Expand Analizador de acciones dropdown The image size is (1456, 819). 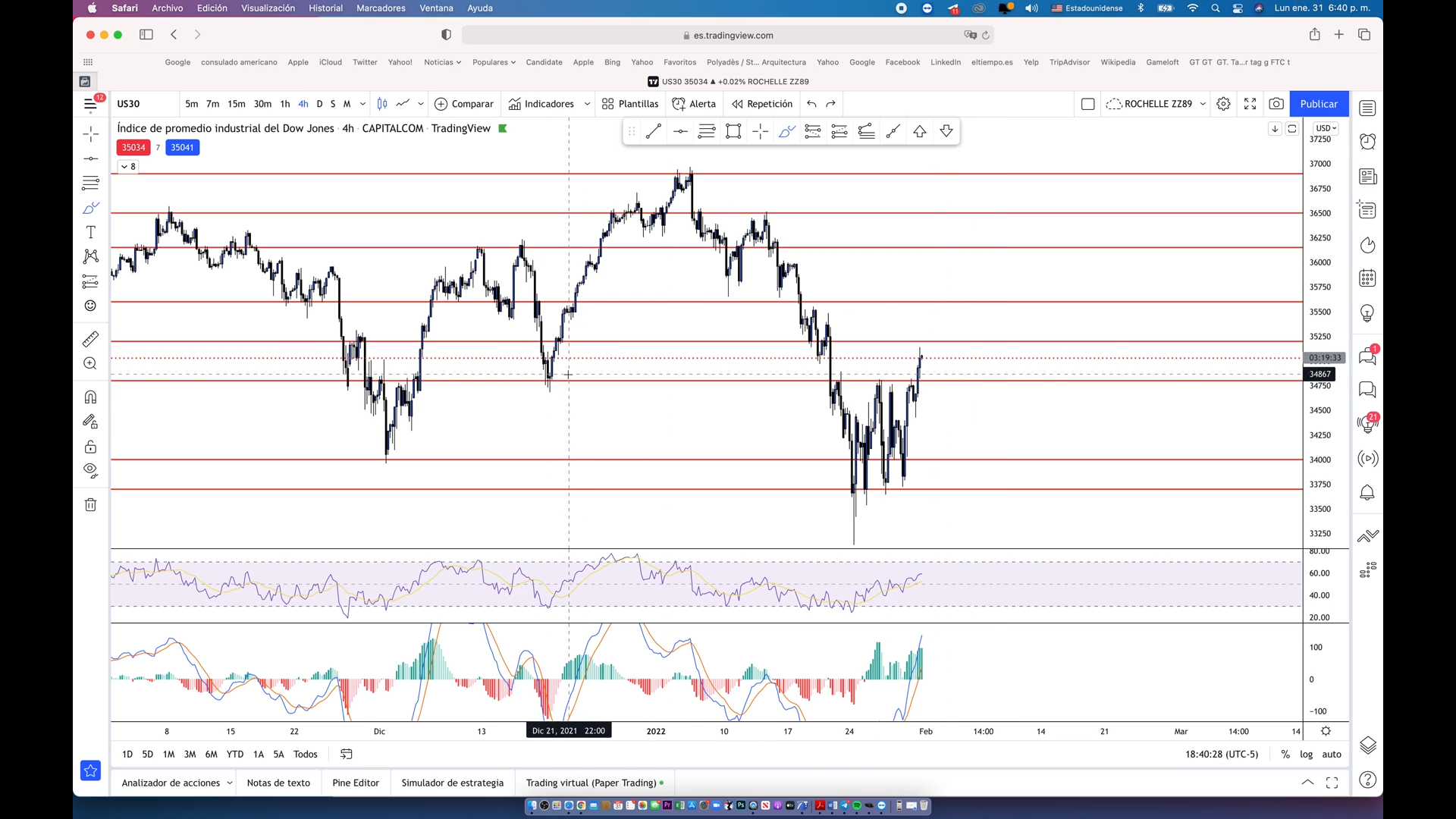(x=229, y=783)
